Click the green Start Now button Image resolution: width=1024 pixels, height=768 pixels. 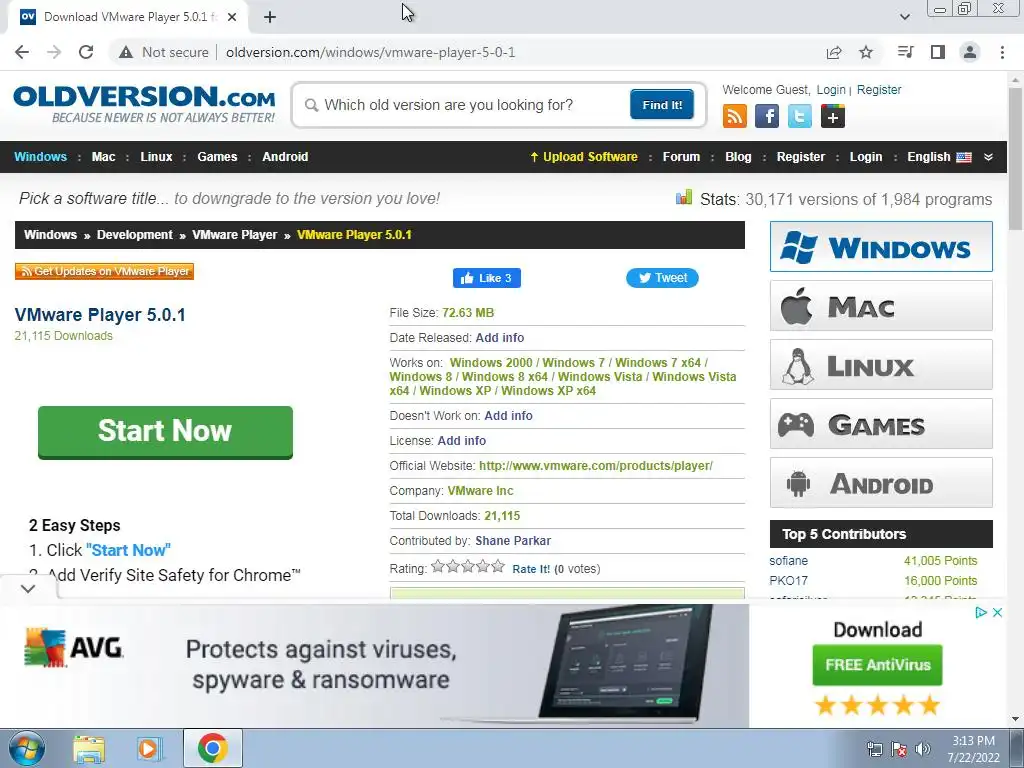pyautogui.click(x=165, y=432)
